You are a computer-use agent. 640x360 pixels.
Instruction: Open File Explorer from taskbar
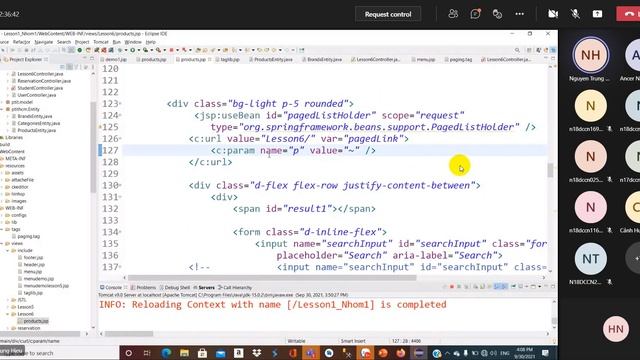[x=184, y=353]
